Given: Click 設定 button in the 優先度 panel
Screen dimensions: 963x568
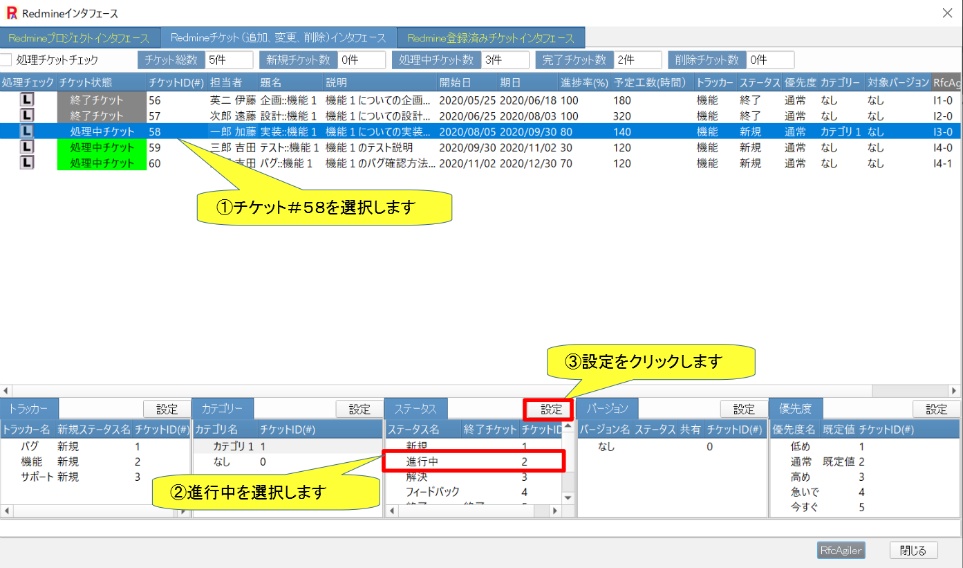Looking at the screenshot, I should [936, 409].
